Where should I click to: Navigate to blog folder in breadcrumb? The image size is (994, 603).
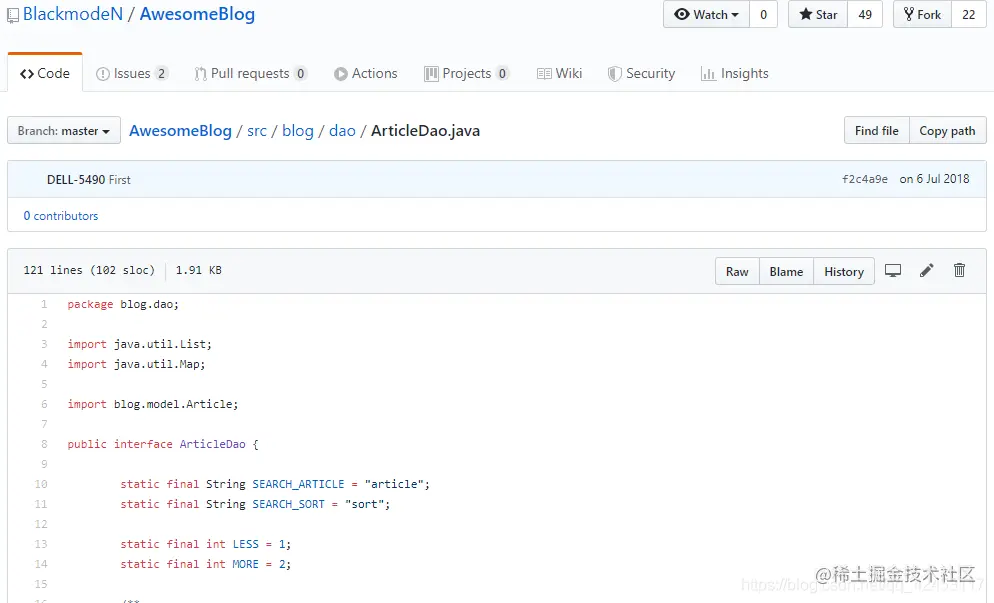click(x=298, y=131)
